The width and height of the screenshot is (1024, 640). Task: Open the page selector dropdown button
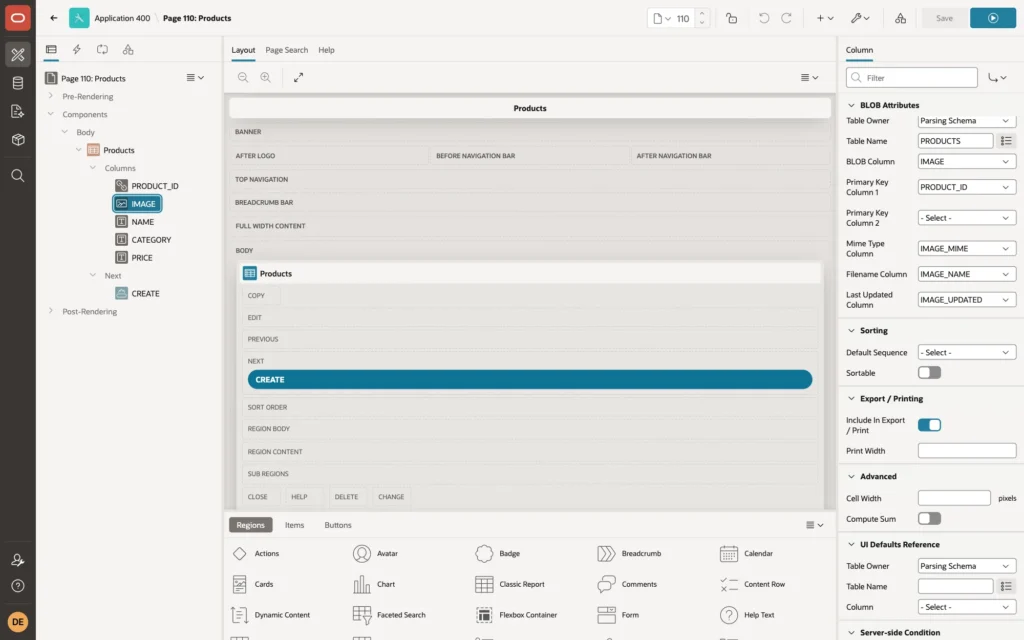pyautogui.click(x=661, y=18)
